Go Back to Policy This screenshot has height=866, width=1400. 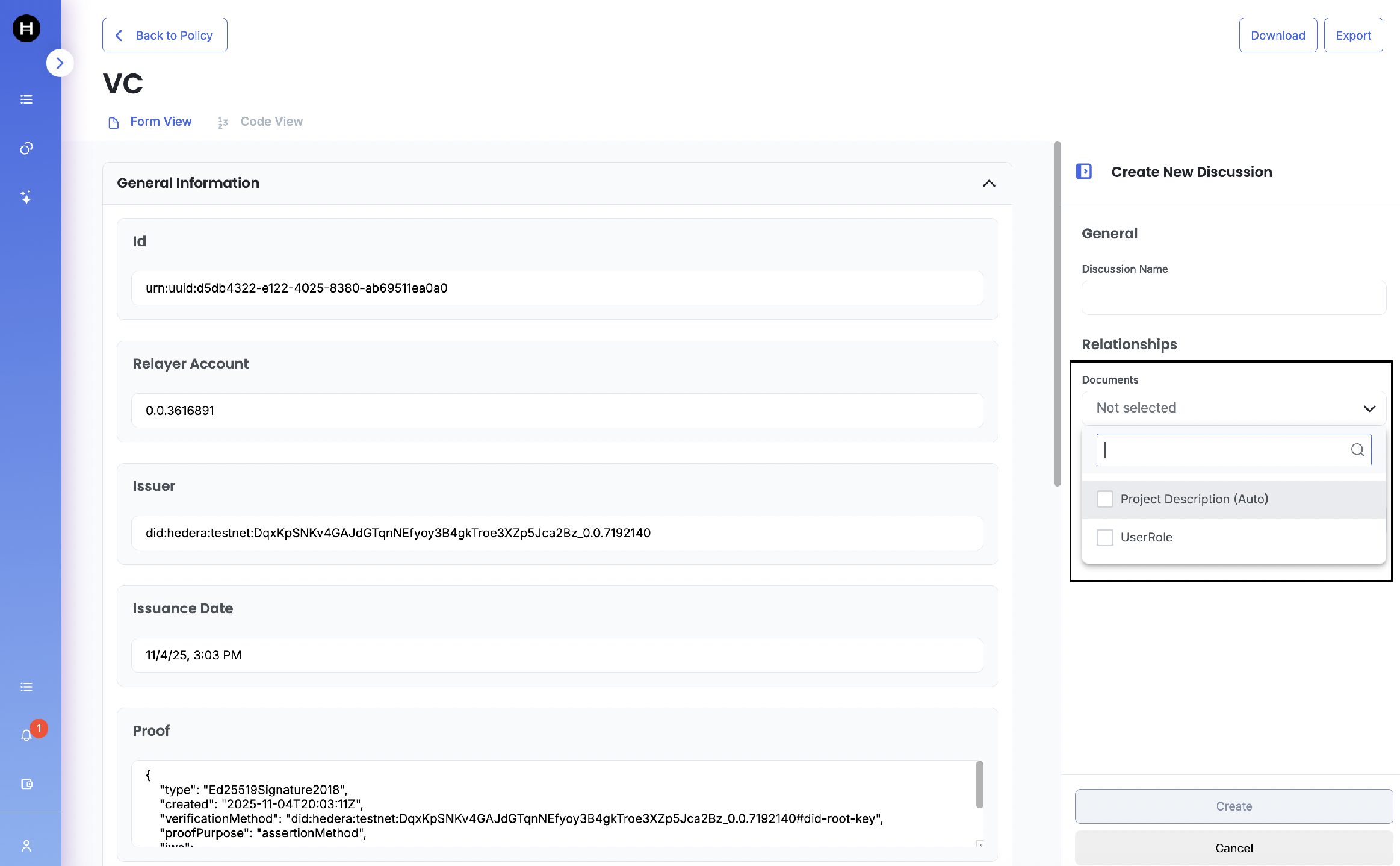click(x=165, y=36)
